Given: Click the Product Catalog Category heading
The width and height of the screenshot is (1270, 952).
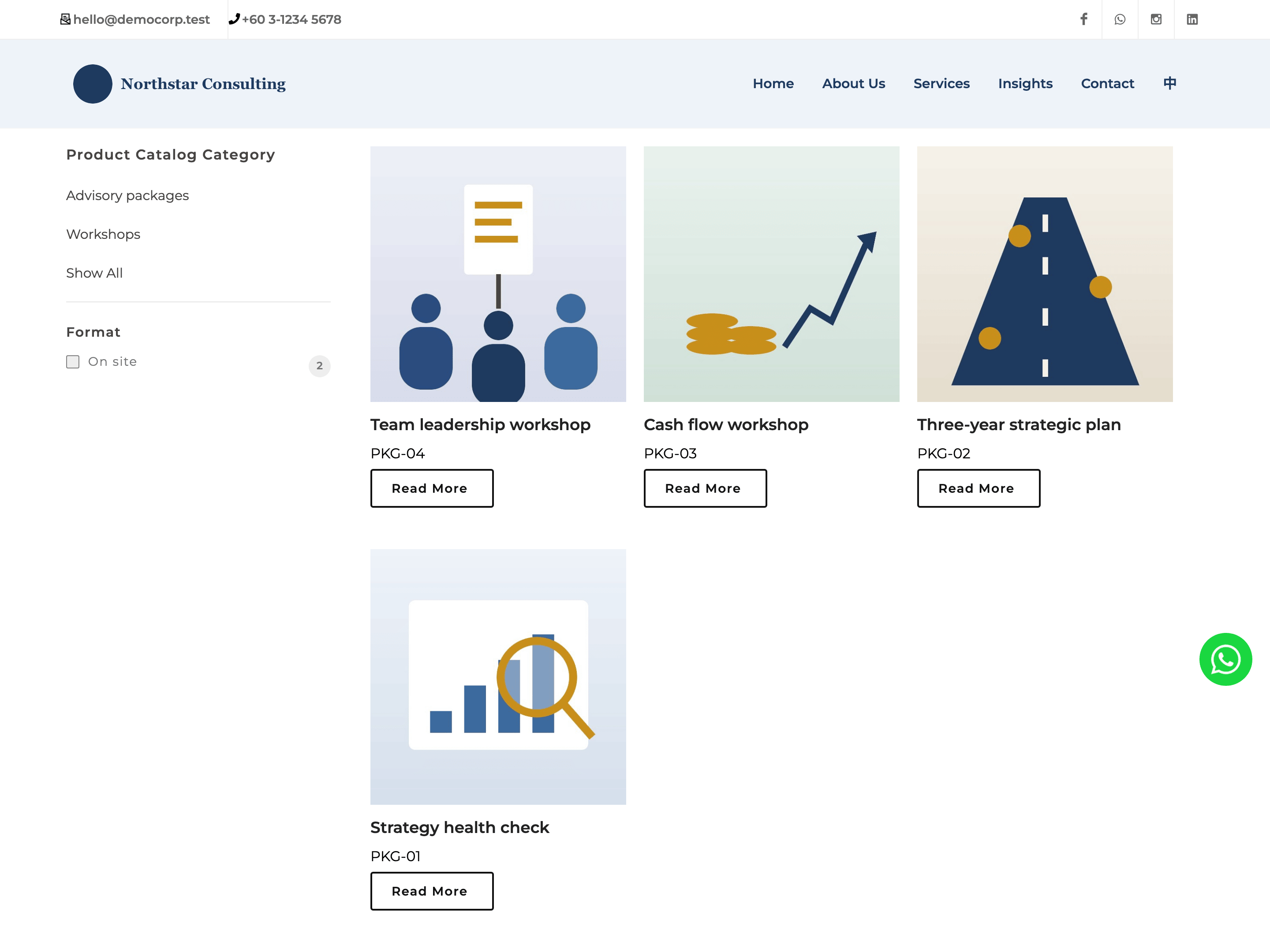Looking at the screenshot, I should (x=171, y=155).
